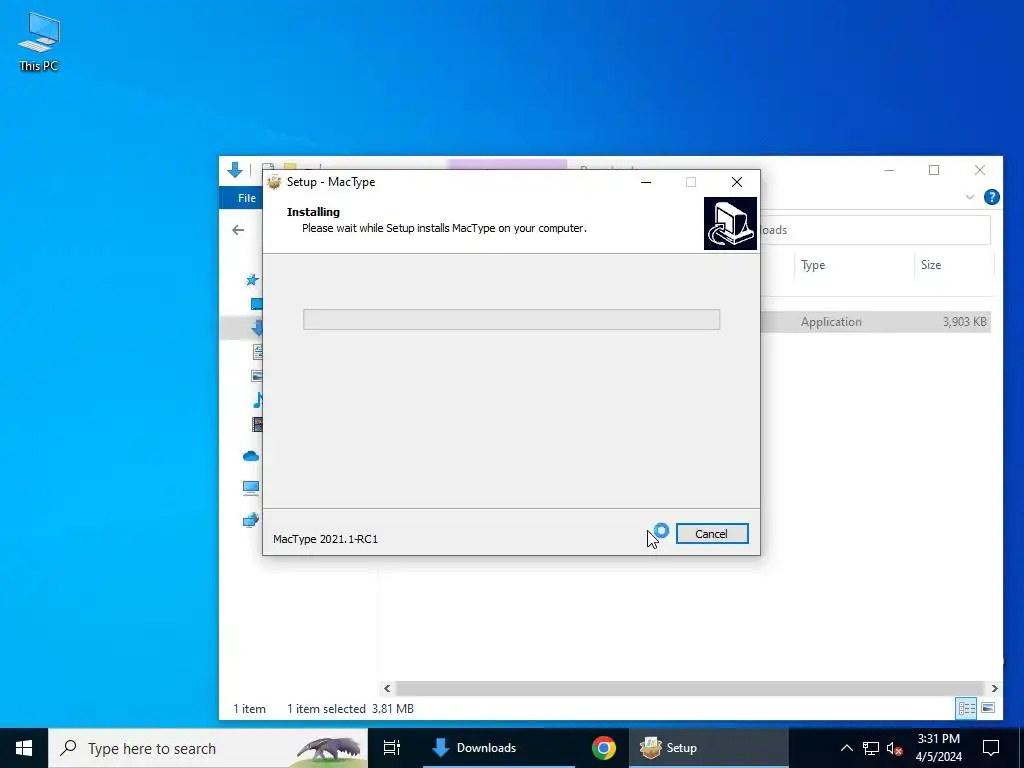Select Music folder in Explorer sidebar
Viewport: 1024px width, 768px height.
point(257,400)
